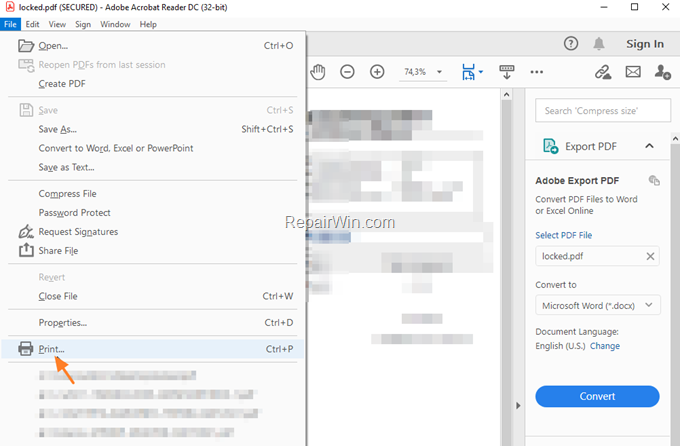Screen dimensions: 680x446
Task: Open the Microsoft Word (*.docx) format dropdown
Action: point(598,305)
